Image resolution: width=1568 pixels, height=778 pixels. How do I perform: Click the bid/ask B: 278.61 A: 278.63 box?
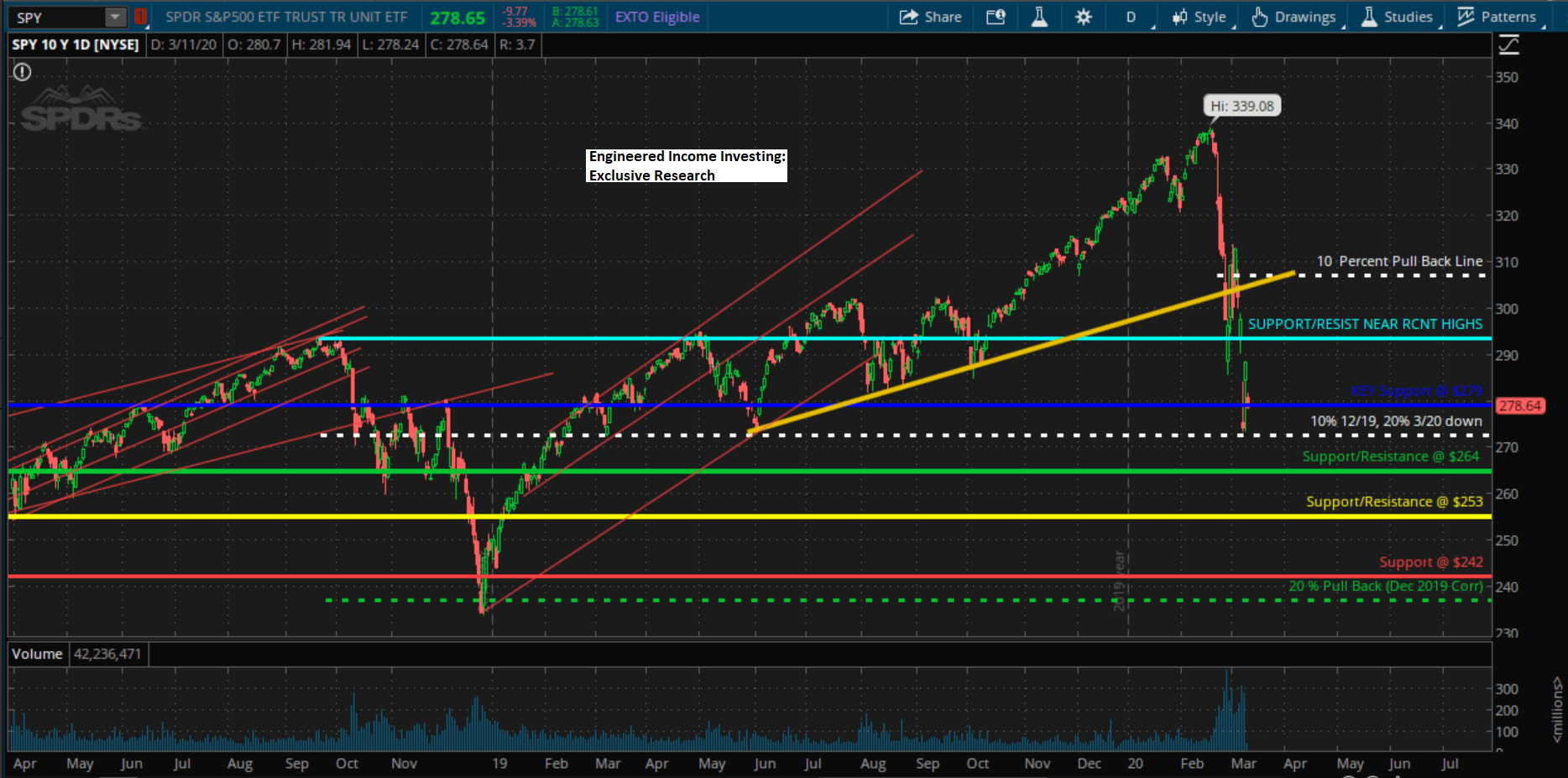tap(575, 17)
